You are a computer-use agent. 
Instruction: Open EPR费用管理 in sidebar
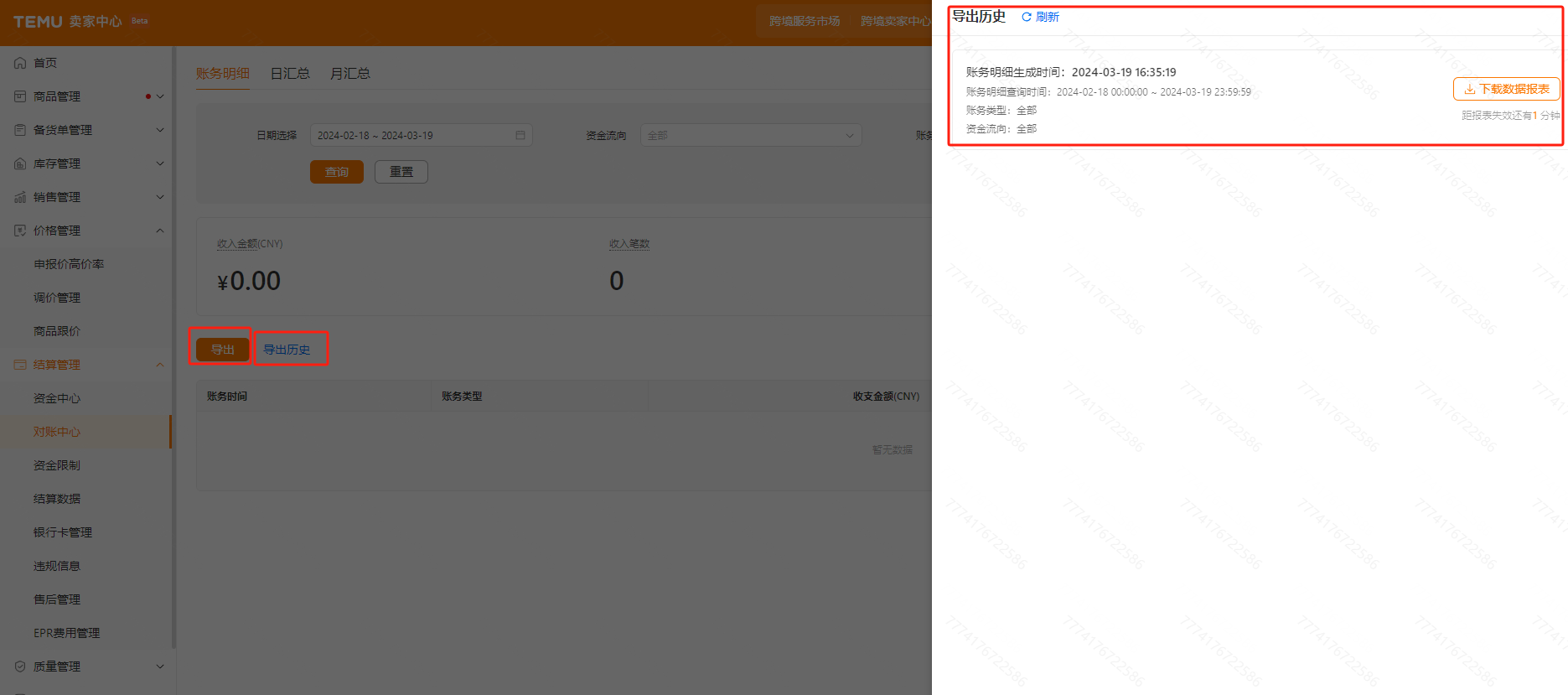tap(66, 633)
